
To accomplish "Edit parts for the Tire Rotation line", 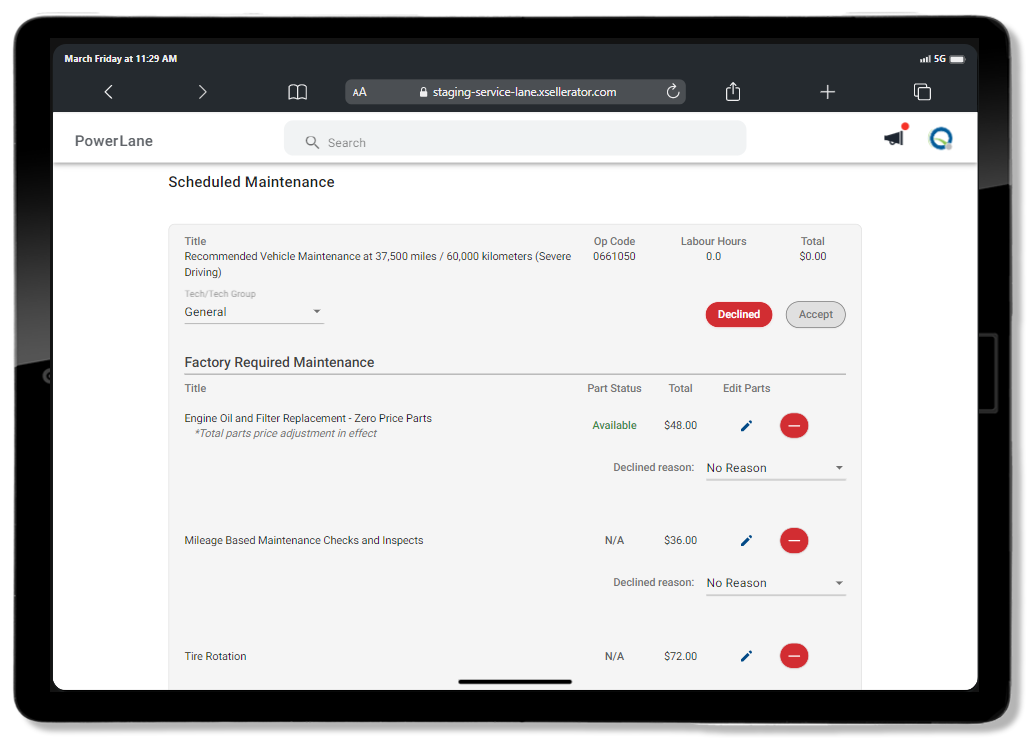I will point(746,656).
